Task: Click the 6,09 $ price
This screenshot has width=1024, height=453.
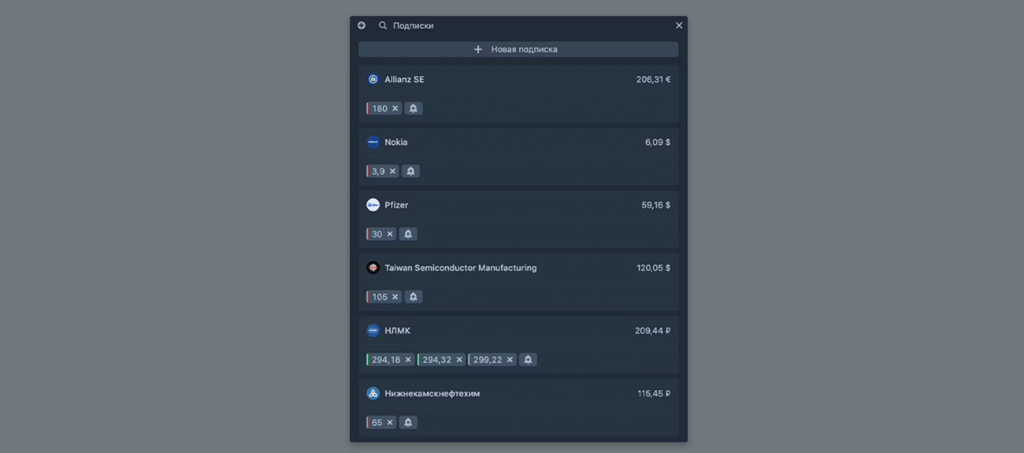Action: (x=658, y=142)
